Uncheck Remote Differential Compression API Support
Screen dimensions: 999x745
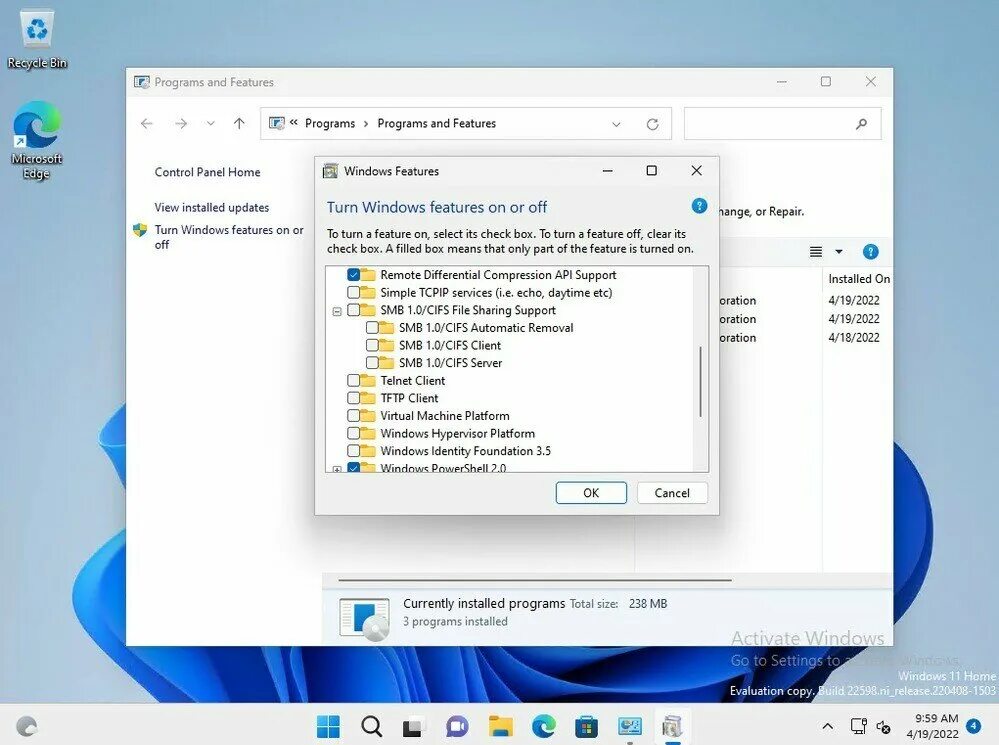tap(354, 275)
